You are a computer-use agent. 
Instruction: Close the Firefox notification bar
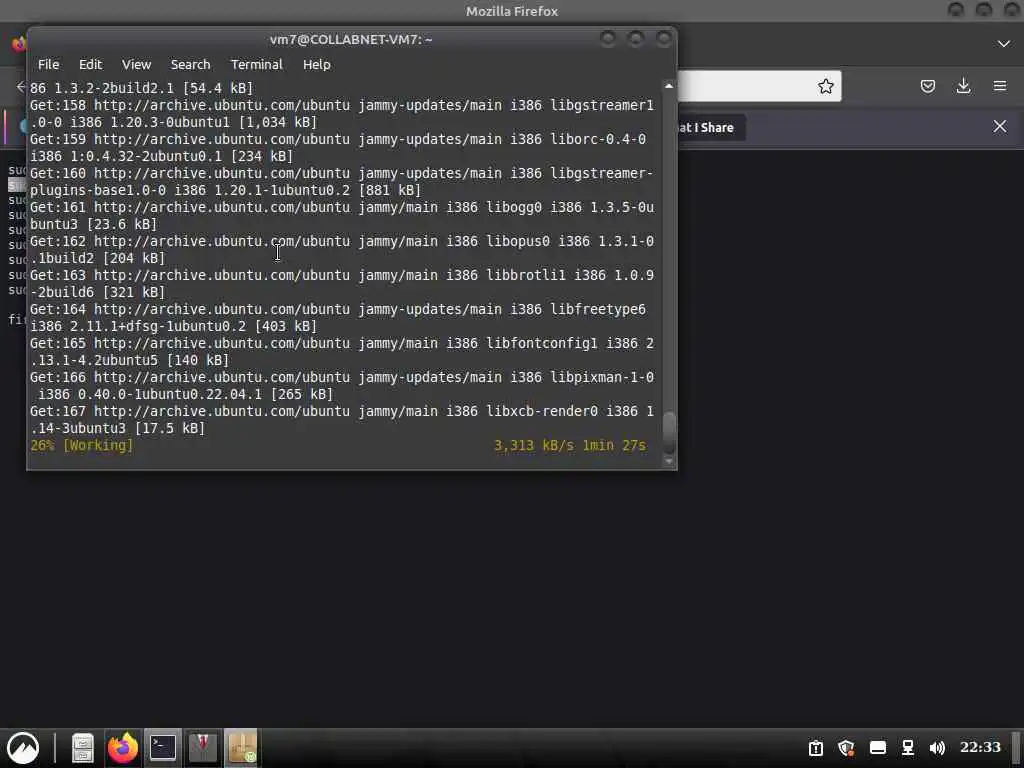point(1000,127)
